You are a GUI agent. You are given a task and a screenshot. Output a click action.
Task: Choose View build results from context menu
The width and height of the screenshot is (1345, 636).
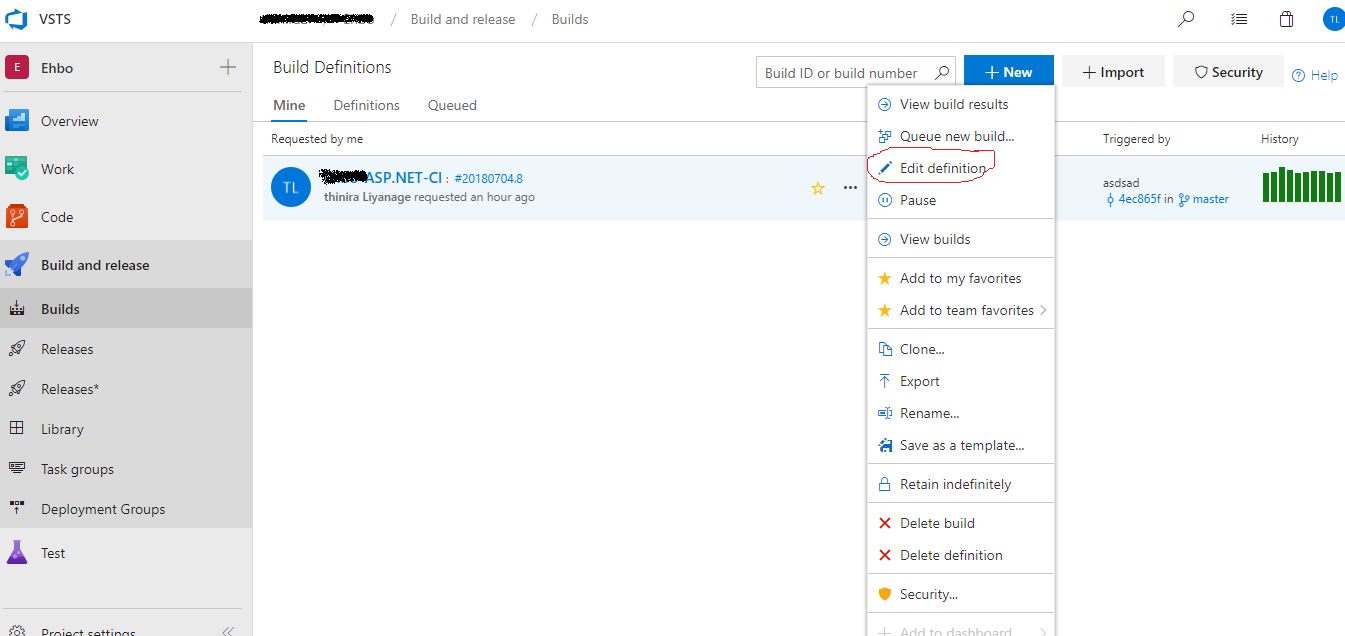961,104
